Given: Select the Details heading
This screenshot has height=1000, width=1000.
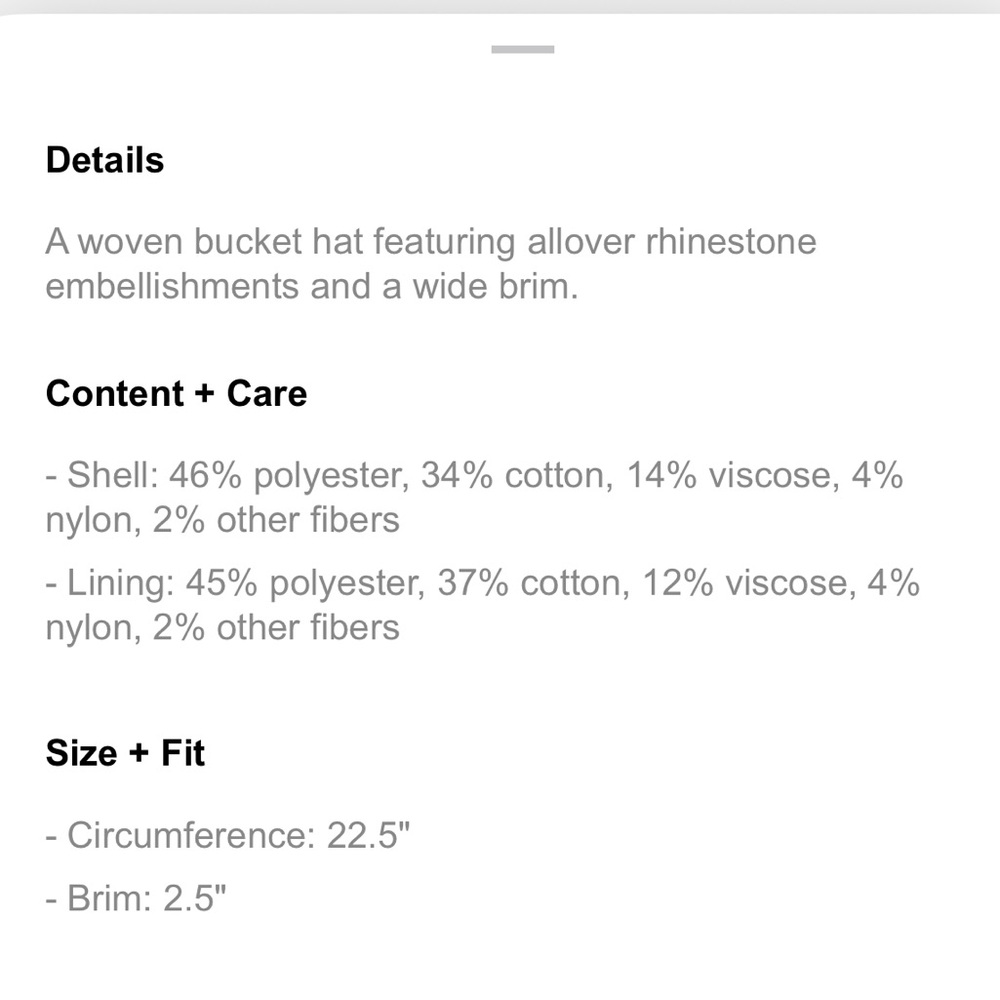Looking at the screenshot, I should click(105, 159).
